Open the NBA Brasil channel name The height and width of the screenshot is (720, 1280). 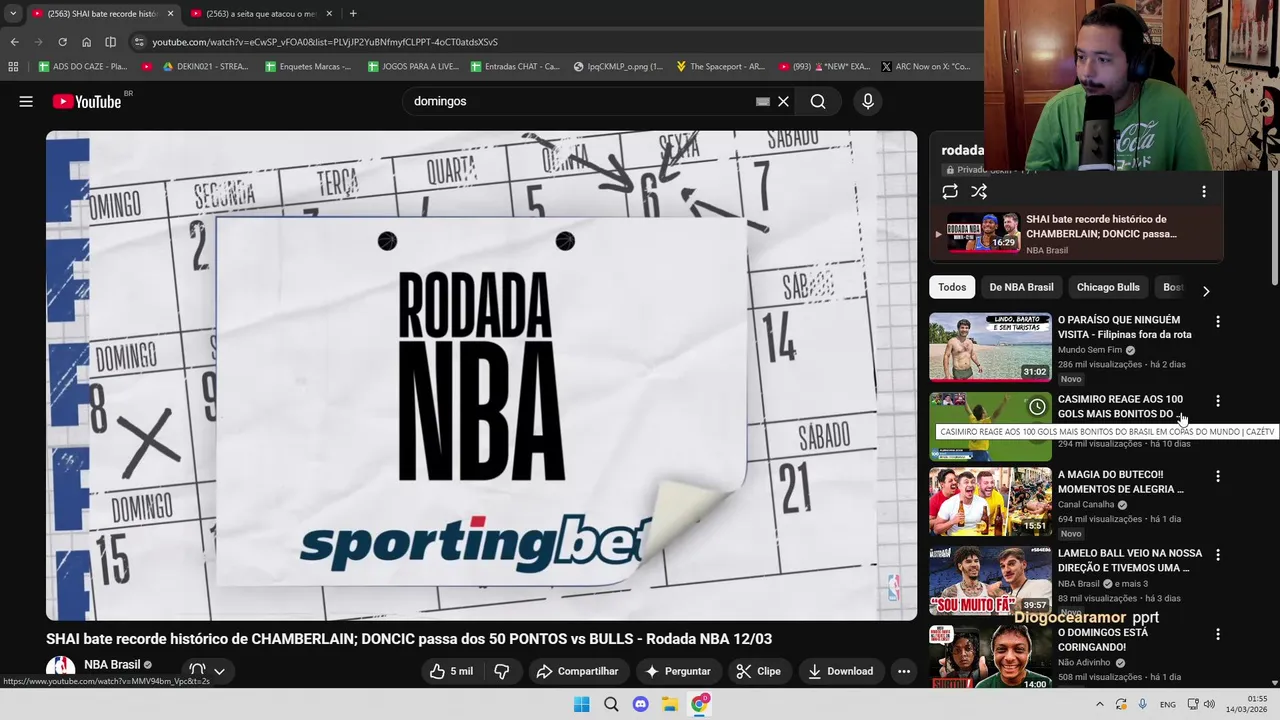pos(112,665)
